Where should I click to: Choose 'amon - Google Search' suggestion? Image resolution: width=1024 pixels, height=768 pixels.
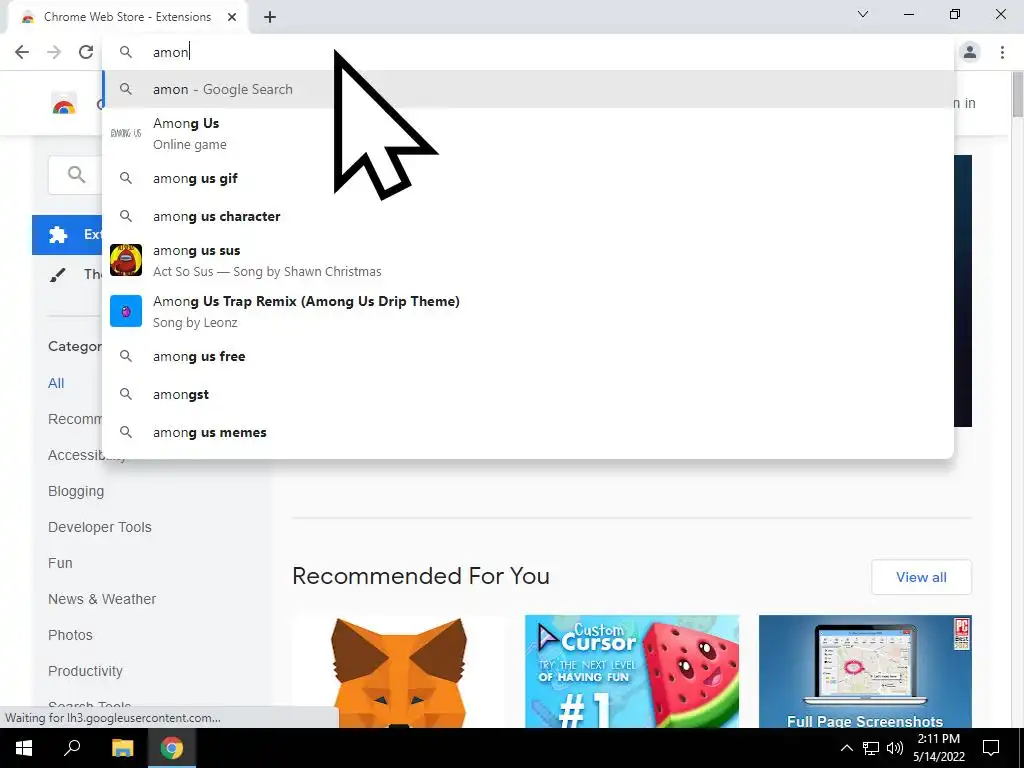tap(528, 89)
